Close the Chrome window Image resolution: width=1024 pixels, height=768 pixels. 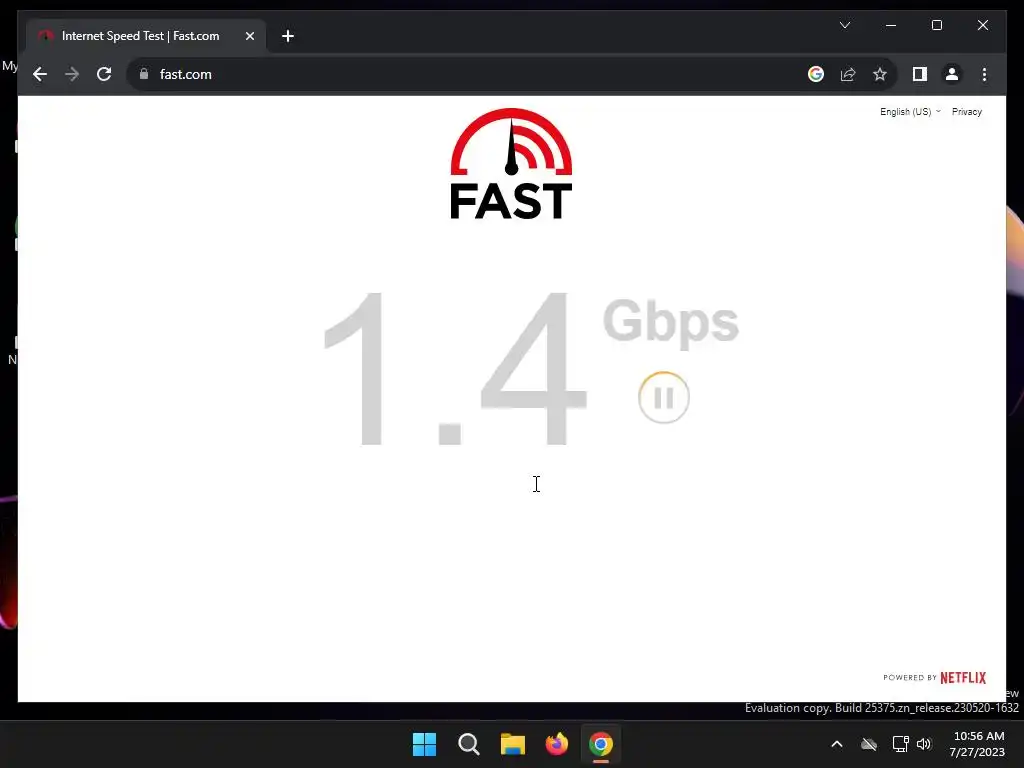tap(983, 25)
